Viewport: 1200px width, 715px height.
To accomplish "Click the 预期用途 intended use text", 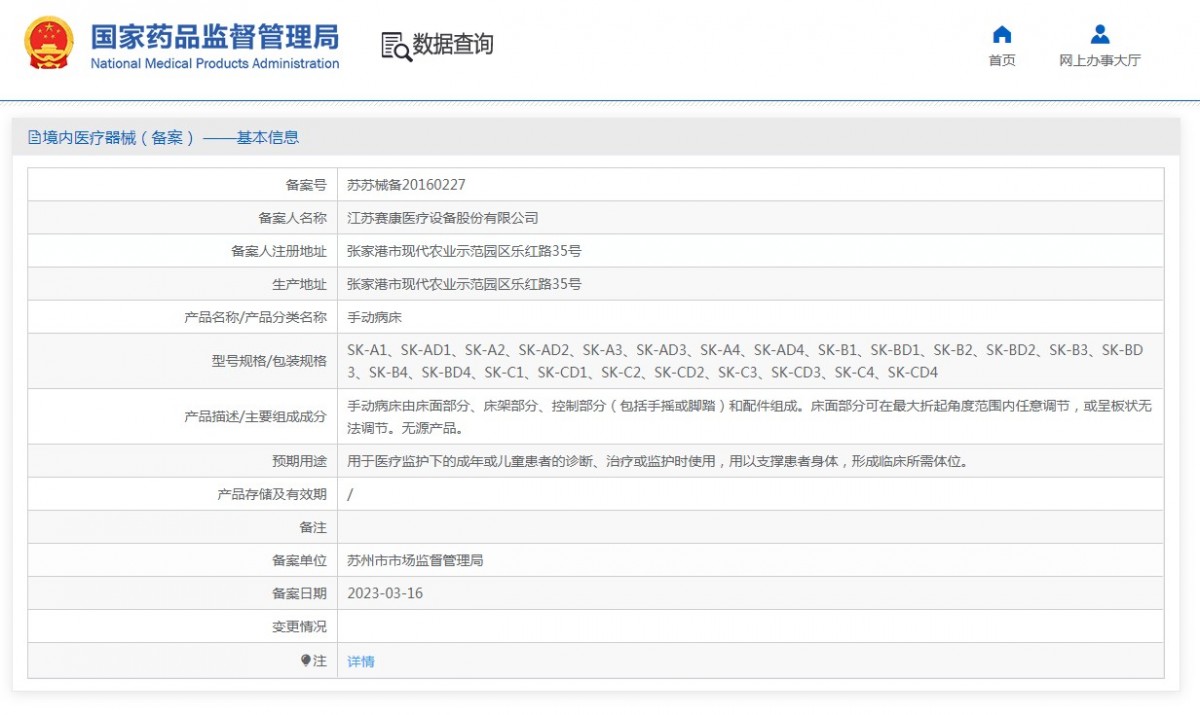I will [657, 461].
